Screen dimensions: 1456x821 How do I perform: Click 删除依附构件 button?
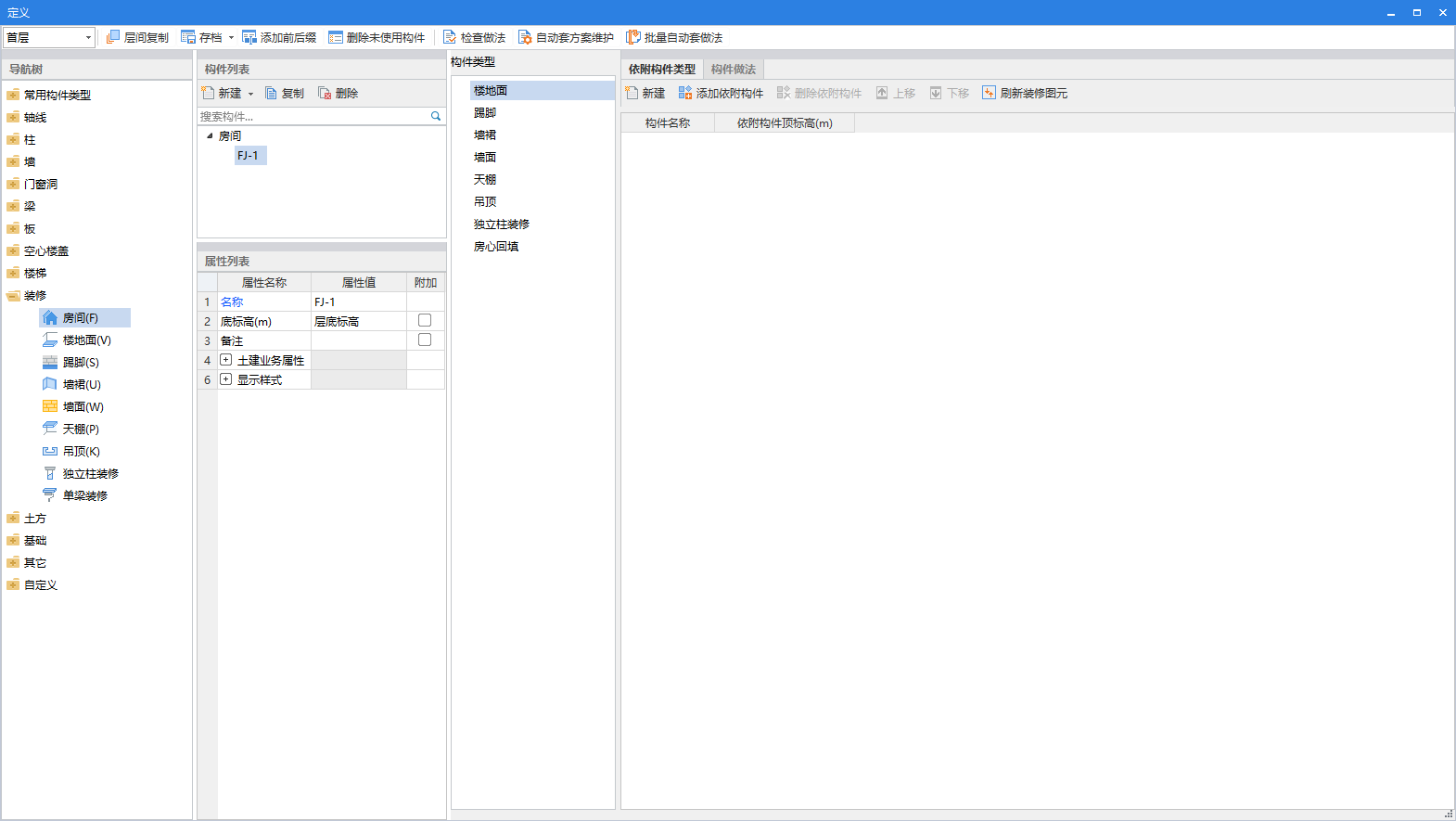click(819, 93)
